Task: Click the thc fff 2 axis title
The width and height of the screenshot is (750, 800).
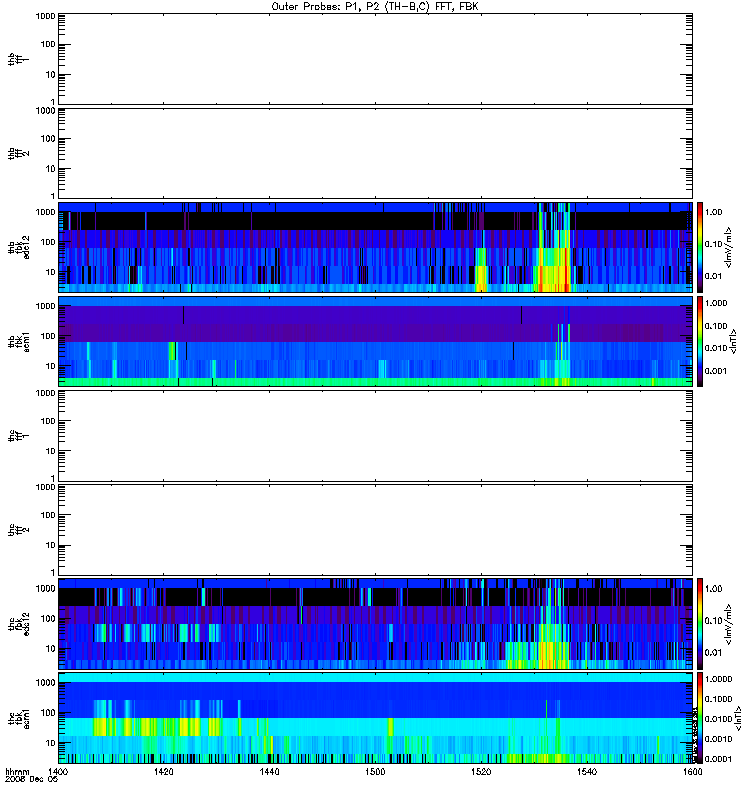Action: click(x=18, y=530)
